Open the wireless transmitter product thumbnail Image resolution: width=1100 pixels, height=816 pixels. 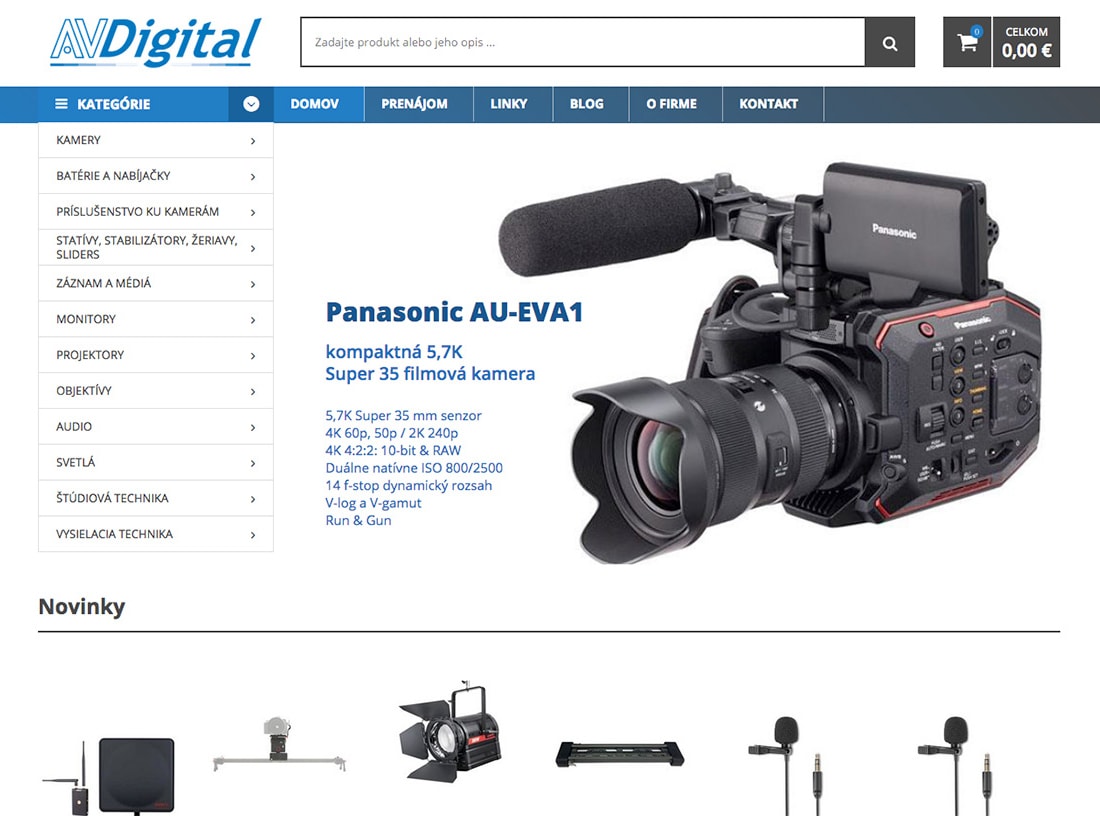tap(109, 777)
